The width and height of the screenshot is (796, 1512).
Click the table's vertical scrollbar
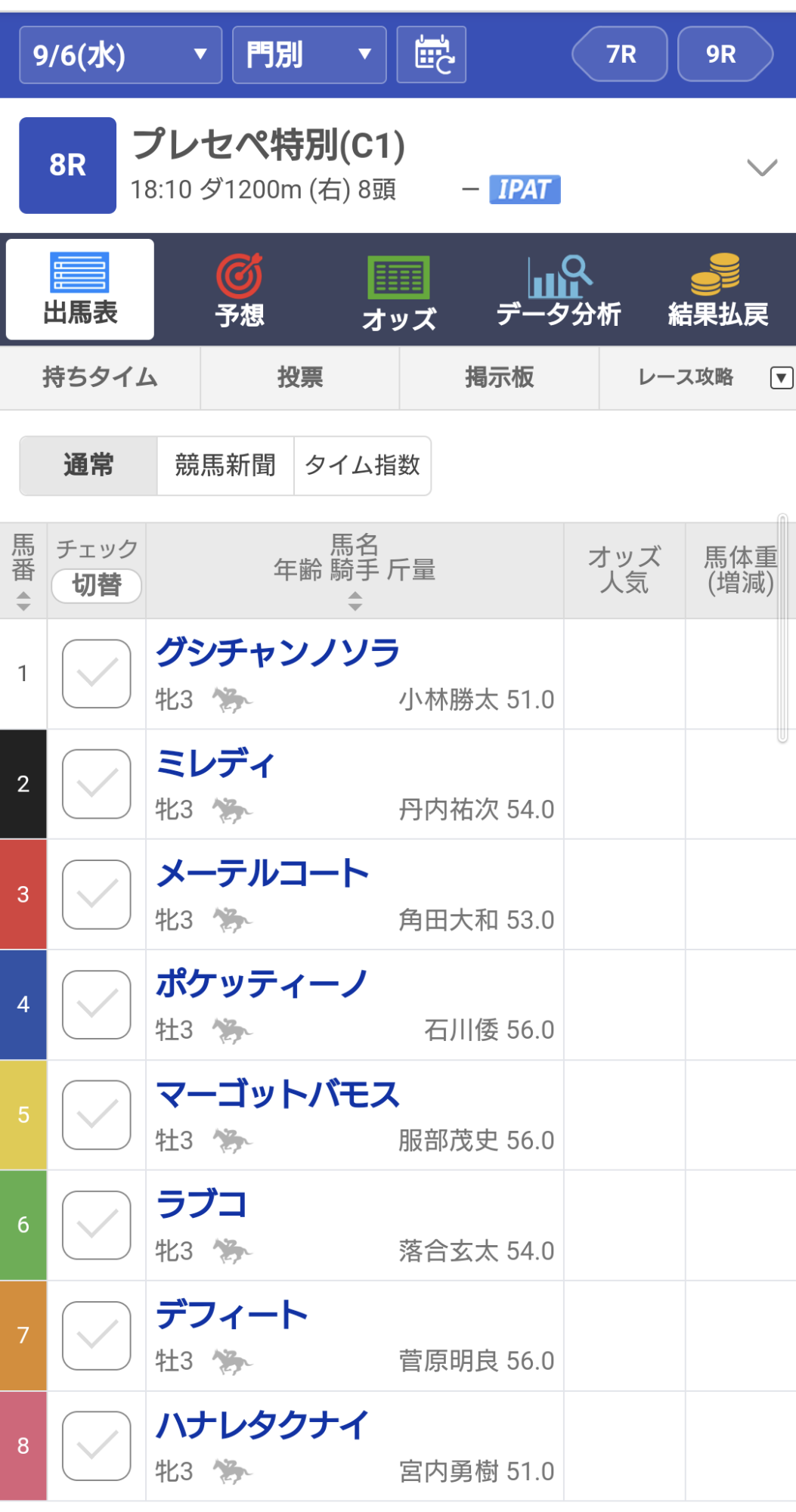click(783, 627)
